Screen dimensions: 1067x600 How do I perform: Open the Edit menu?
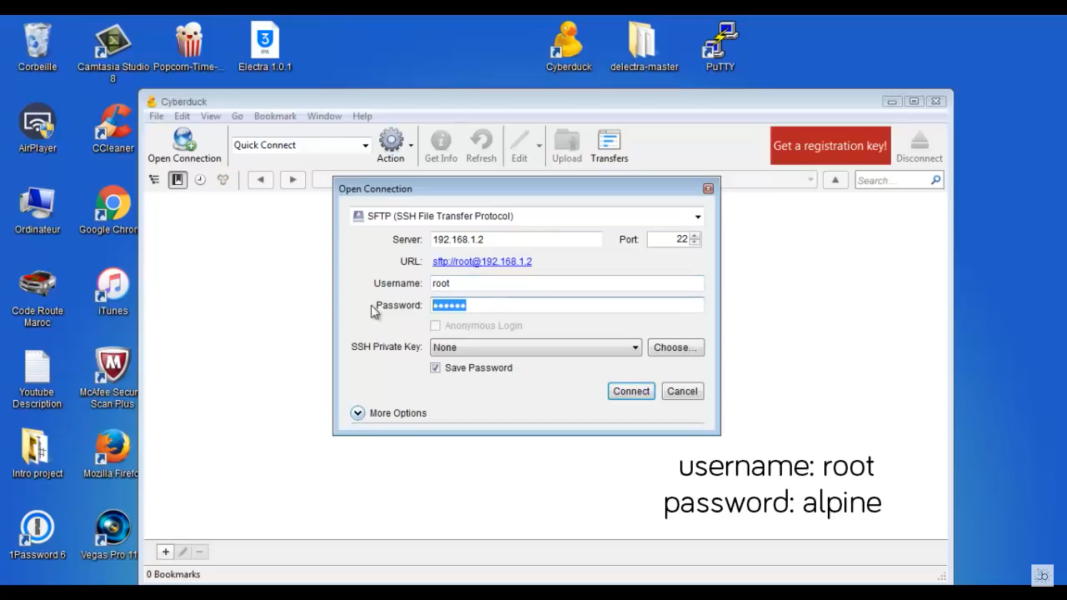coord(182,116)
